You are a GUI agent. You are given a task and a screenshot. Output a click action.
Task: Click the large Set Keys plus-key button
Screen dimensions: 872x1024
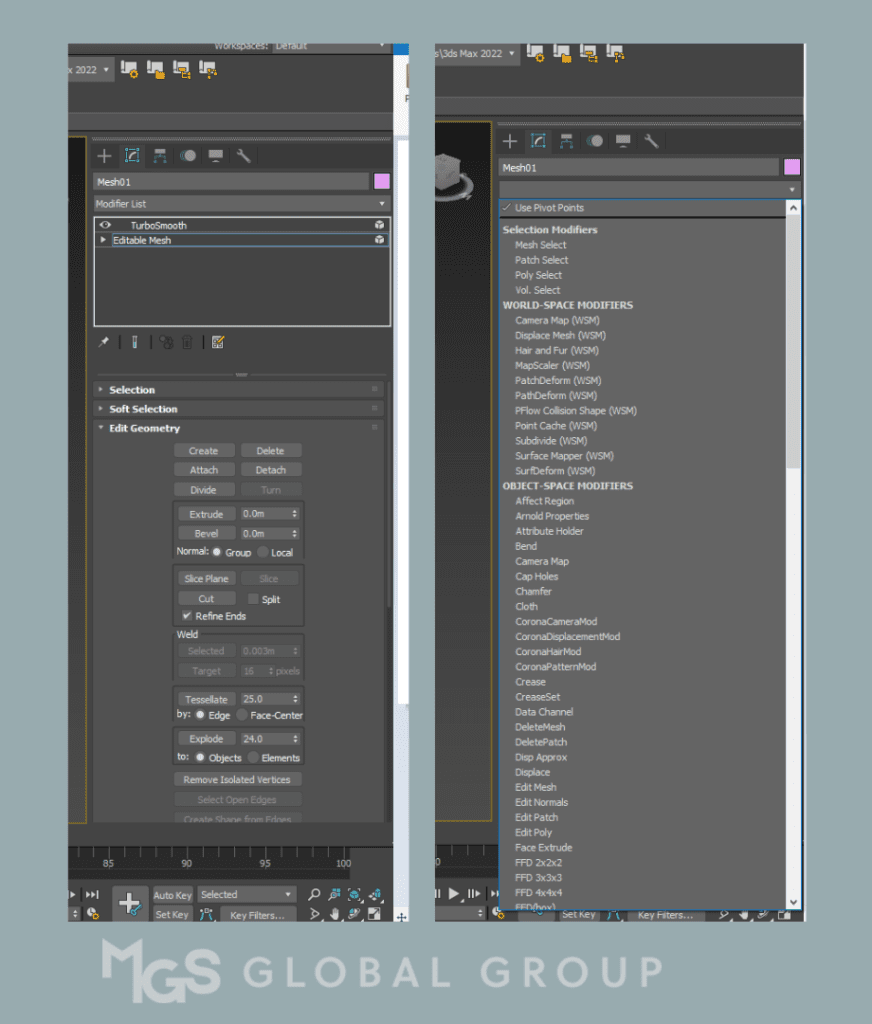point(129,903)
